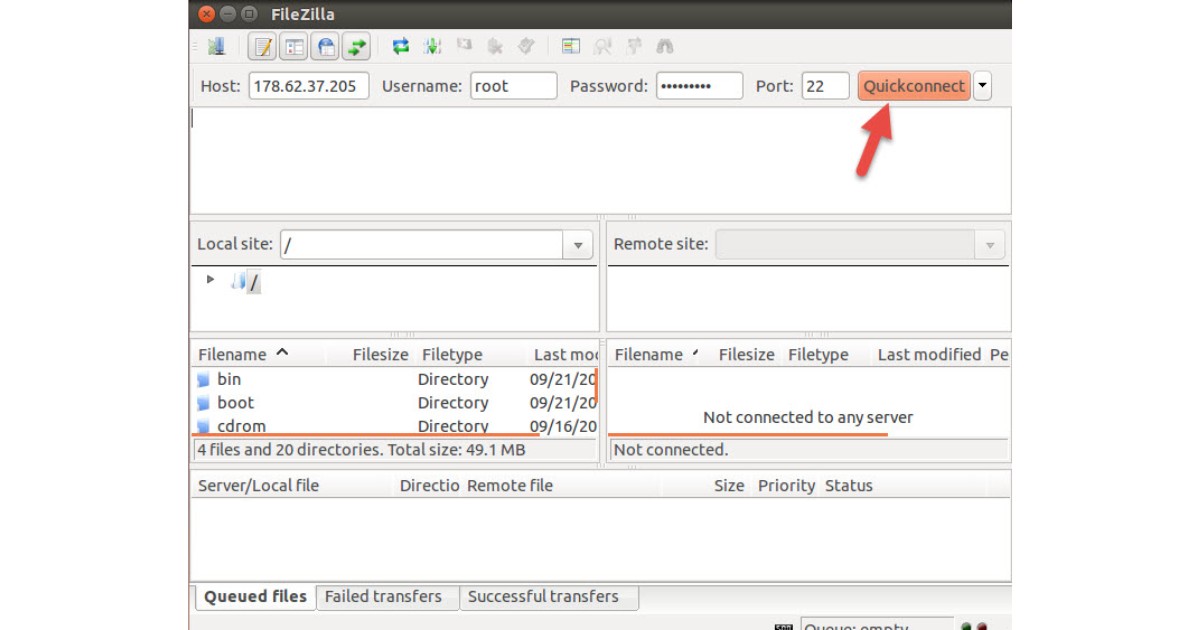Click the Port input field
This screenshot has height=630, width=1200.
coord(824,86)
